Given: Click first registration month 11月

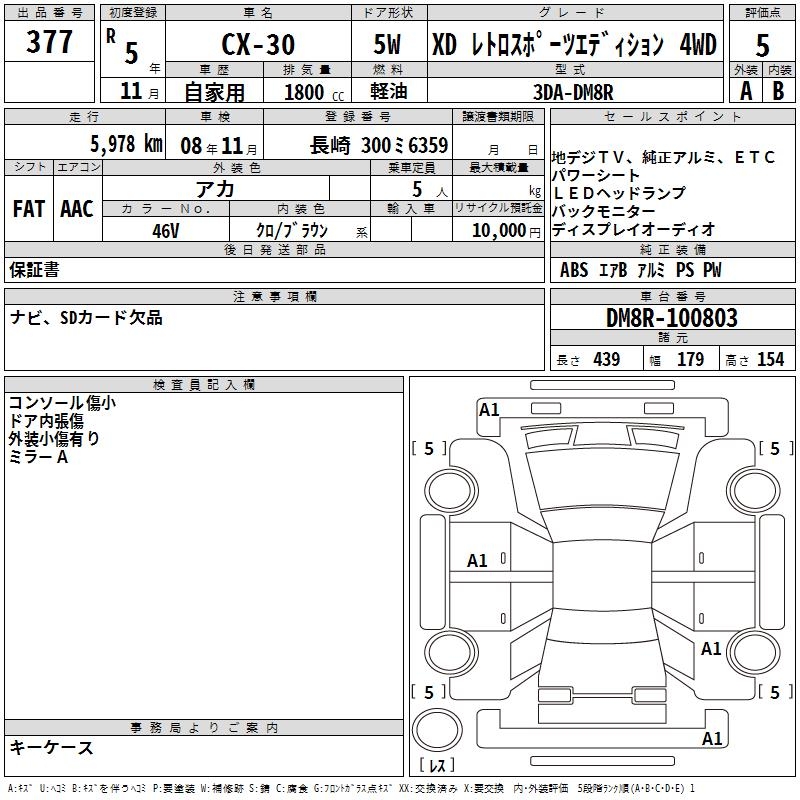Looking at the screenshot, I should pos(140,91).
